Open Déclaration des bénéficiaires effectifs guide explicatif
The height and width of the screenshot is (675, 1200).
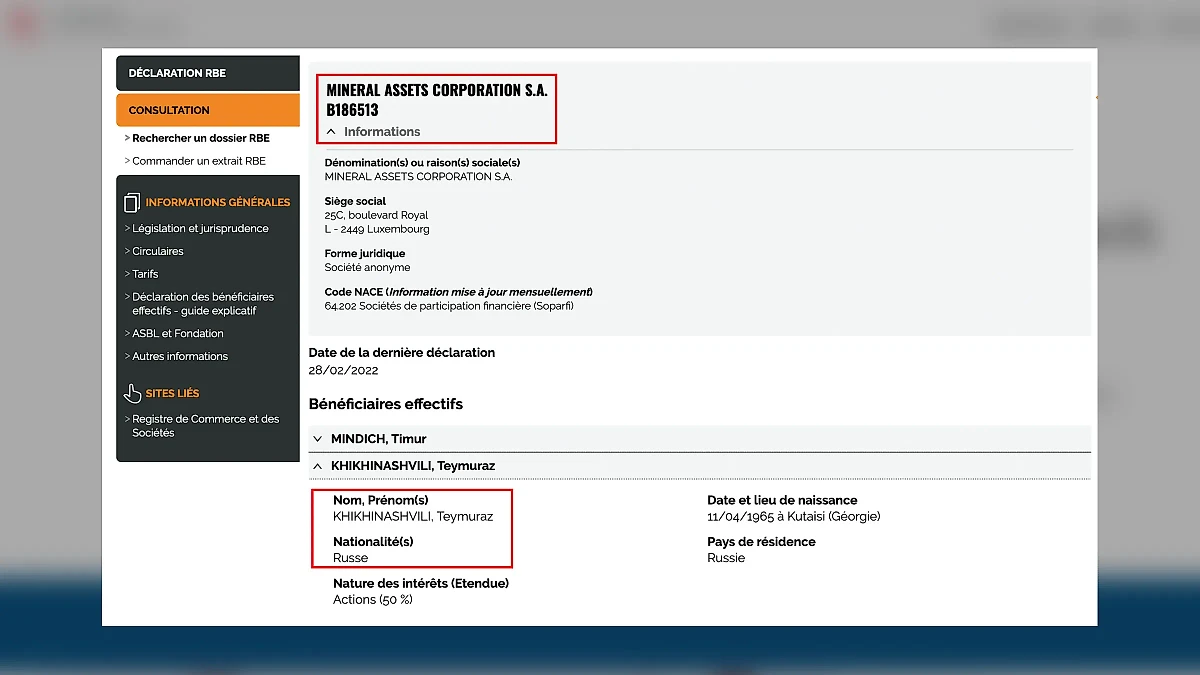click(x=202, y=304)
